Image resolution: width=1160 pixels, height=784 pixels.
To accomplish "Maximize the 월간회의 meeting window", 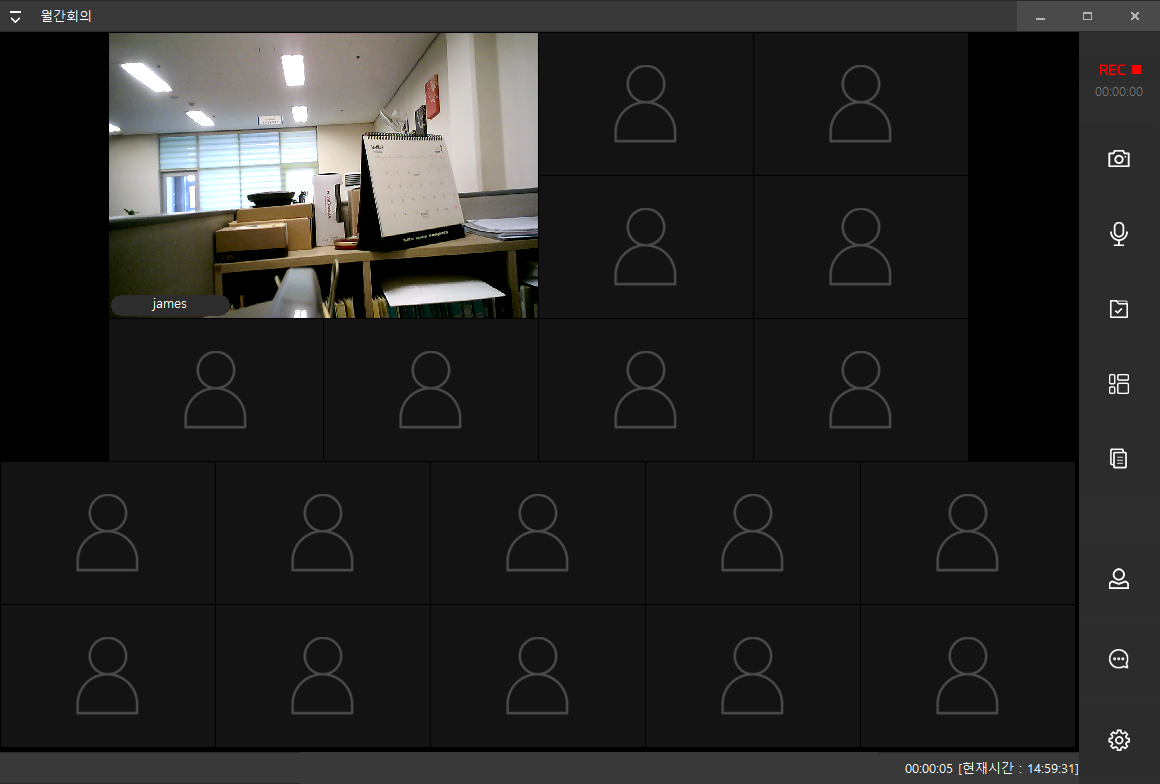I will (x=1088, y=16).
